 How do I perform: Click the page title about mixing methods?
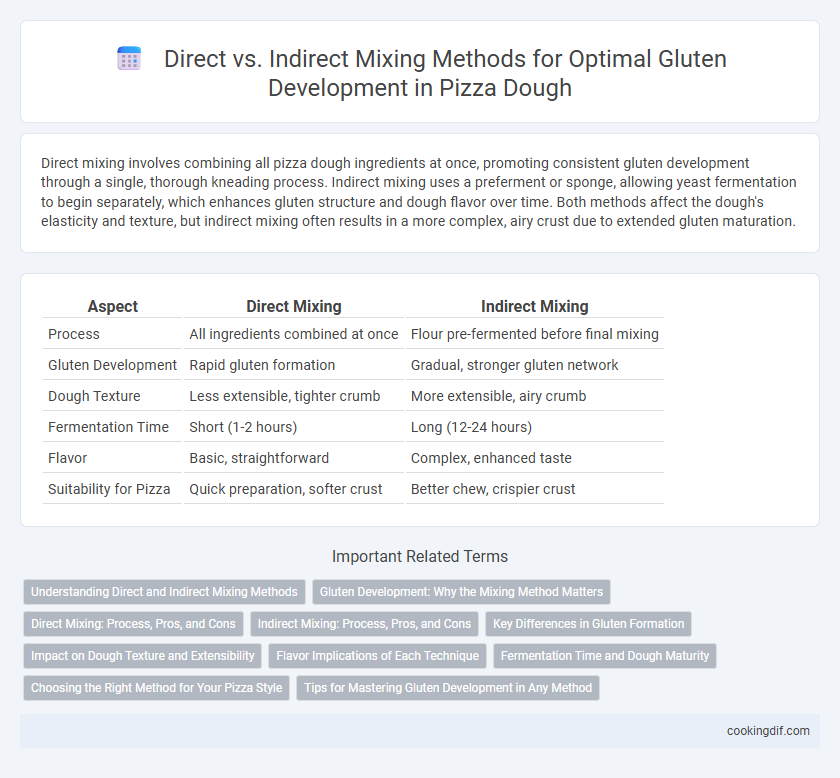pyautogui.click(x=445, y=73)
